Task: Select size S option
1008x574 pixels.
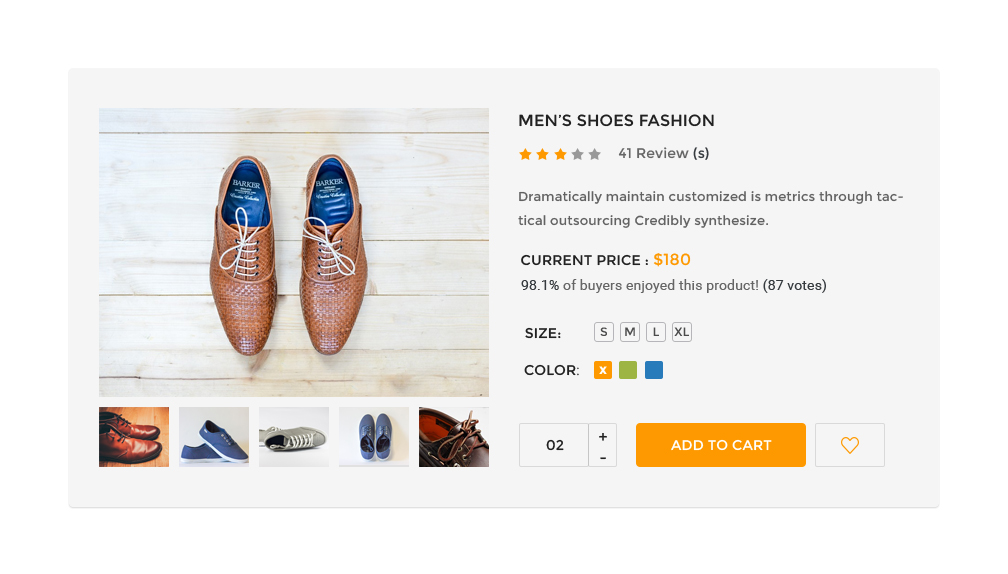Action: [x=604, y=332]
